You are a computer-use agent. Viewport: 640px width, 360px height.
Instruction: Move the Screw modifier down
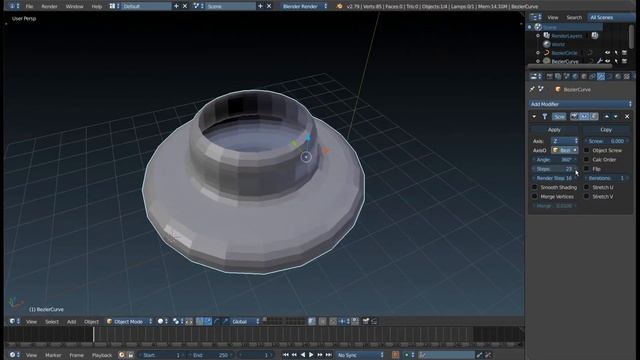point(616,117)
